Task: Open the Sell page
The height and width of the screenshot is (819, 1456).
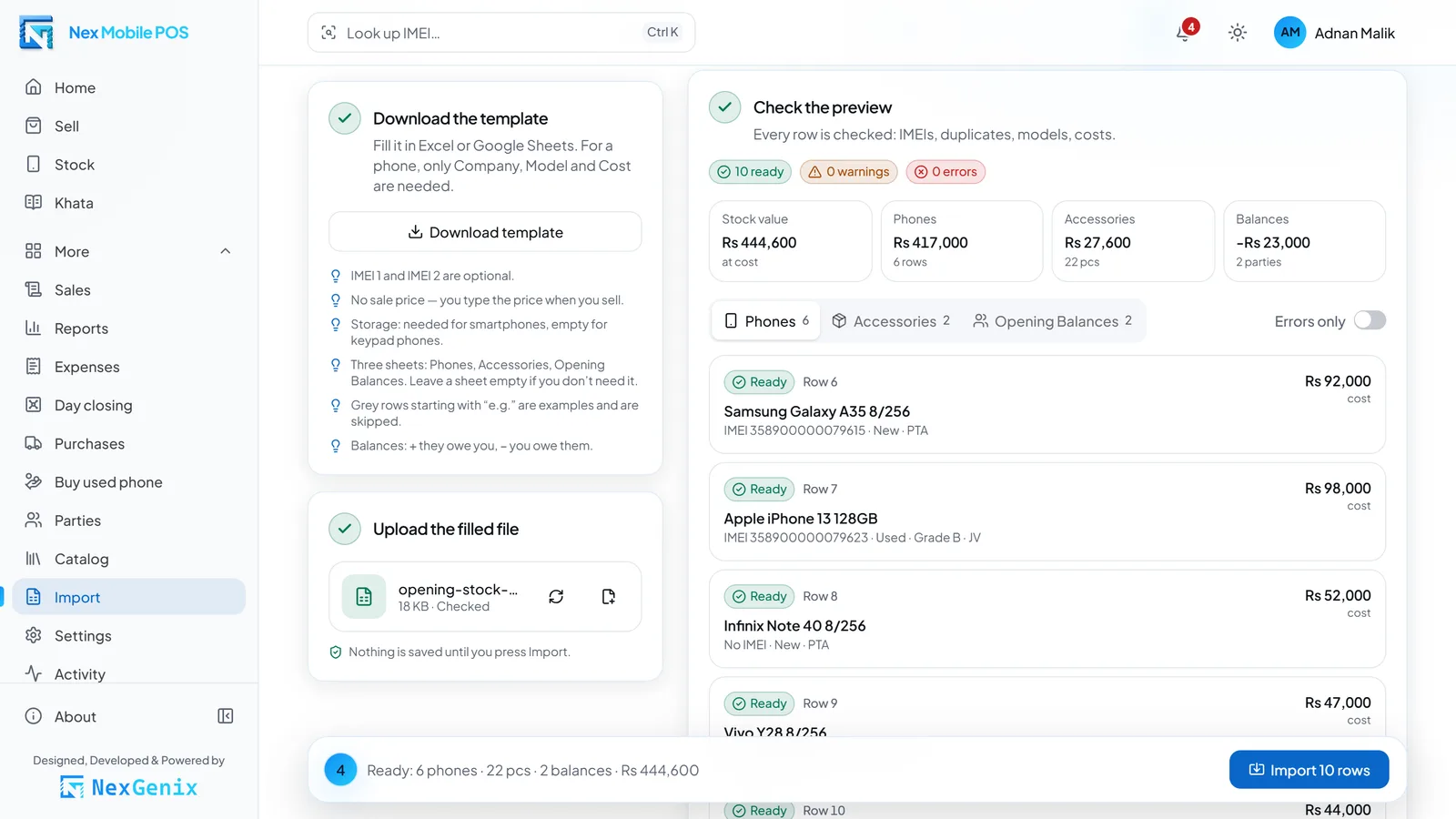Action: pos(129,126)
